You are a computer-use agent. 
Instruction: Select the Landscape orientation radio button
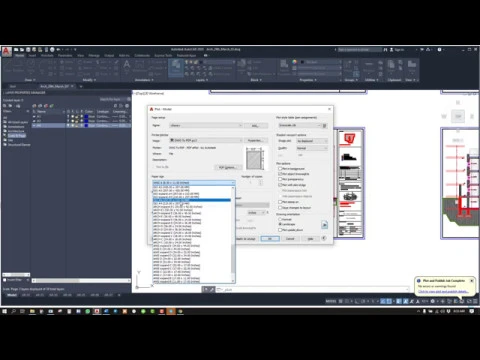point(280,224)
